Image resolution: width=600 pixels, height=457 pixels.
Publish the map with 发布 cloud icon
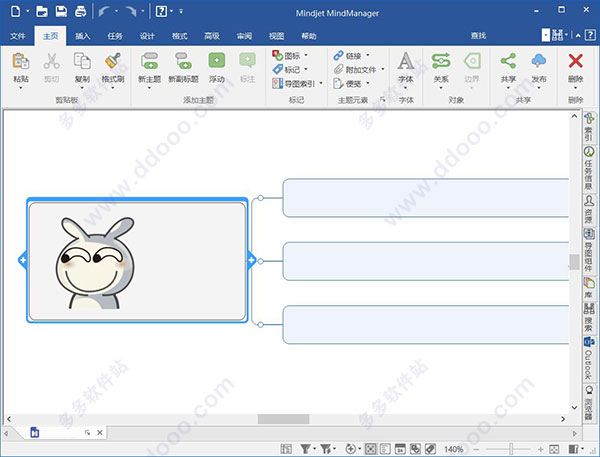pos(539,61)
